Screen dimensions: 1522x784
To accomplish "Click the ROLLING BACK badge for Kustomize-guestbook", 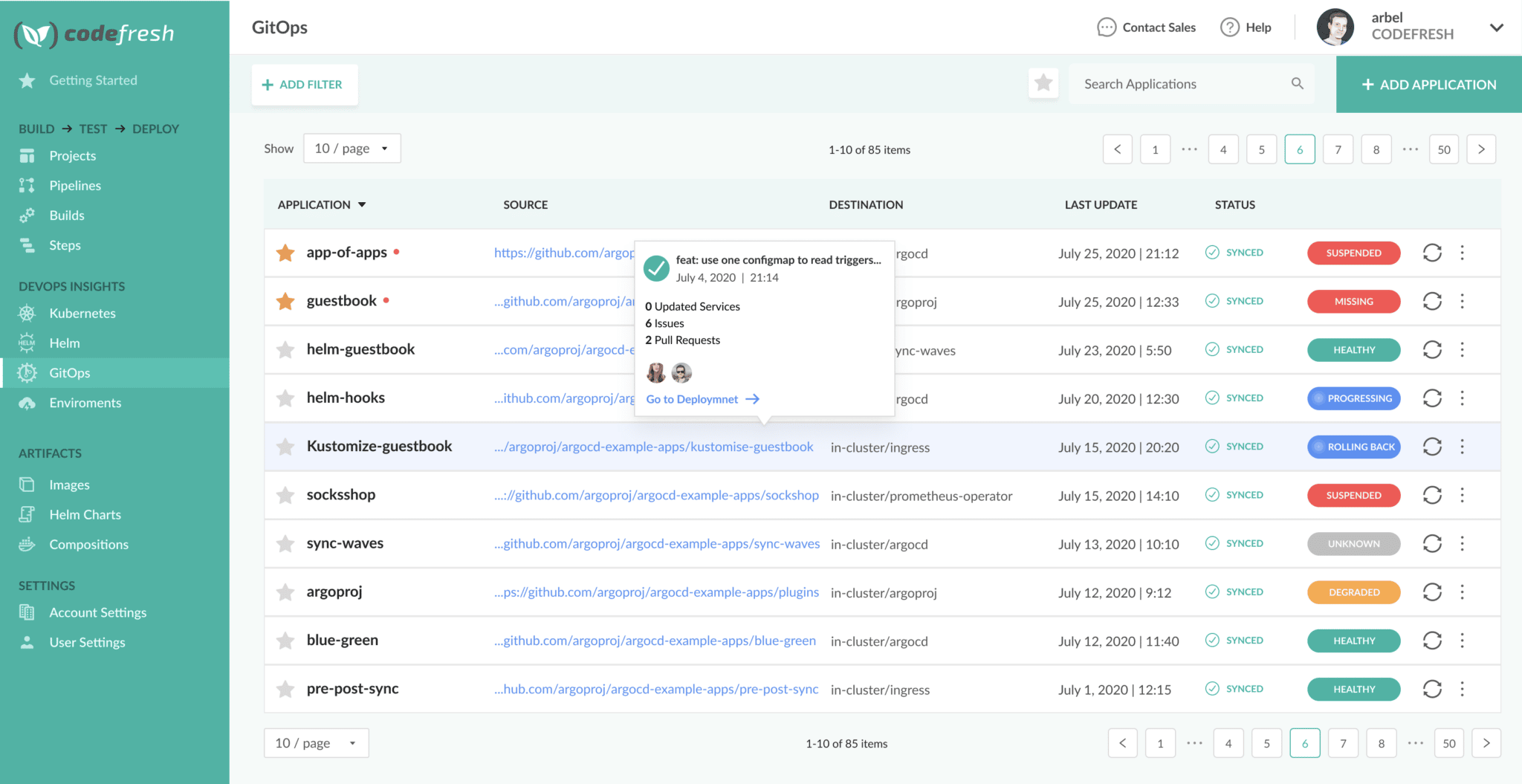I will point(1353,447).
